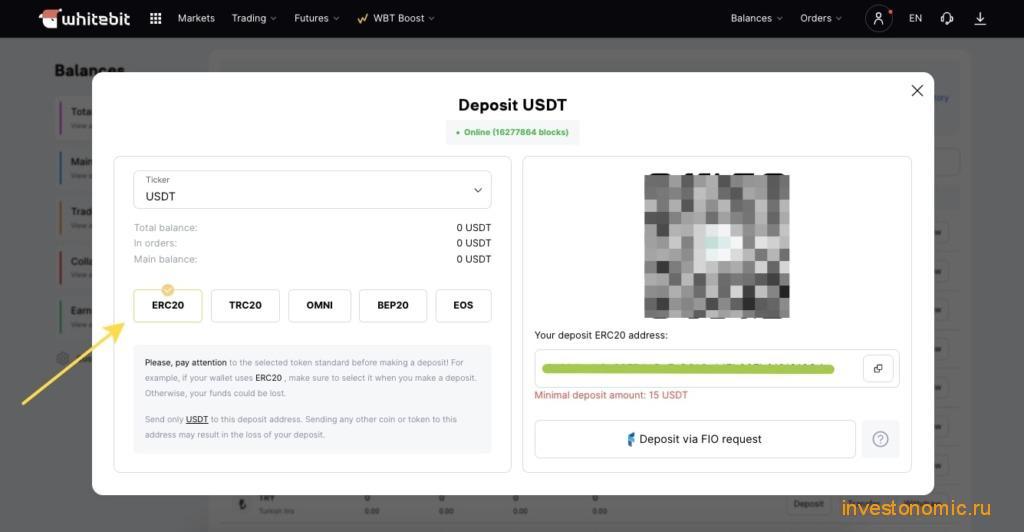Close the Deposit USDT dialog
The image size is (1024, 532).
[917, 91]
